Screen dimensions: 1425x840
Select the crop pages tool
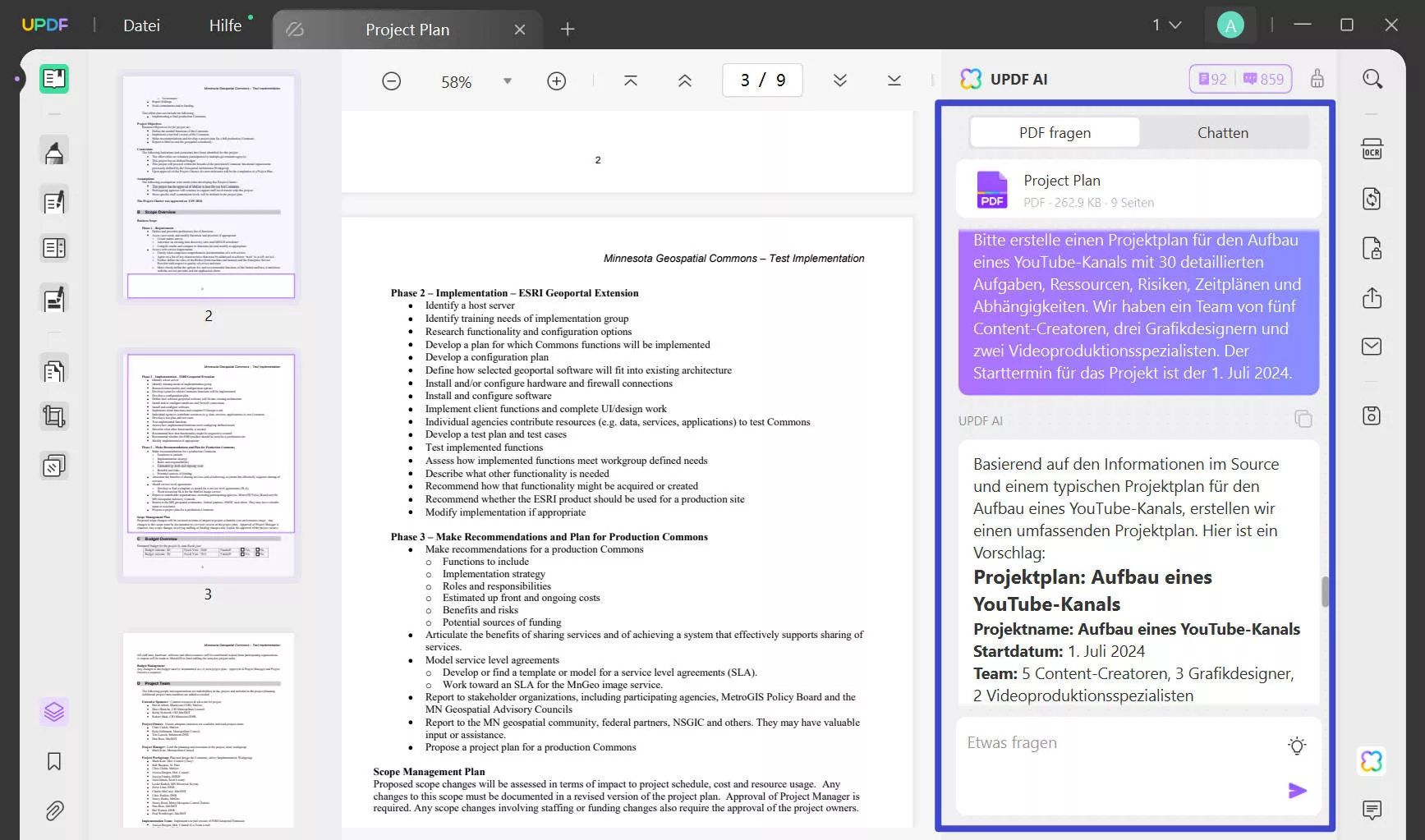pyautogui.click(x=53, y=416)
